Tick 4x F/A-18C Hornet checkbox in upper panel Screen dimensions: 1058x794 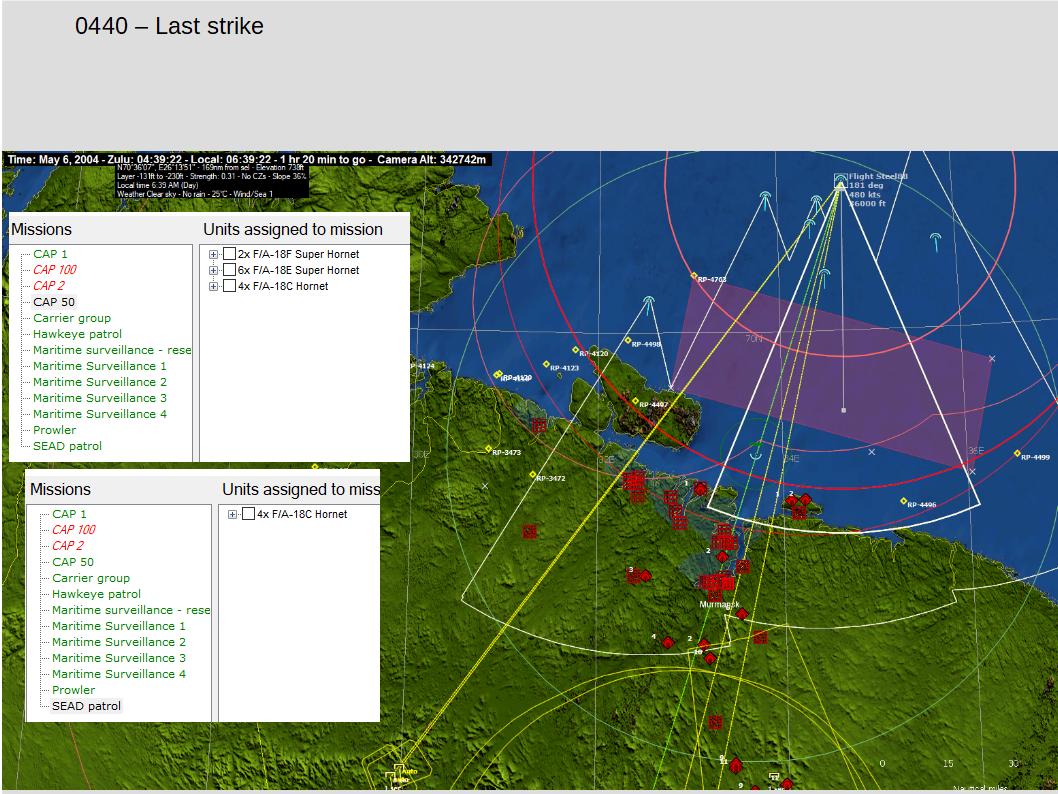(229, 286)
